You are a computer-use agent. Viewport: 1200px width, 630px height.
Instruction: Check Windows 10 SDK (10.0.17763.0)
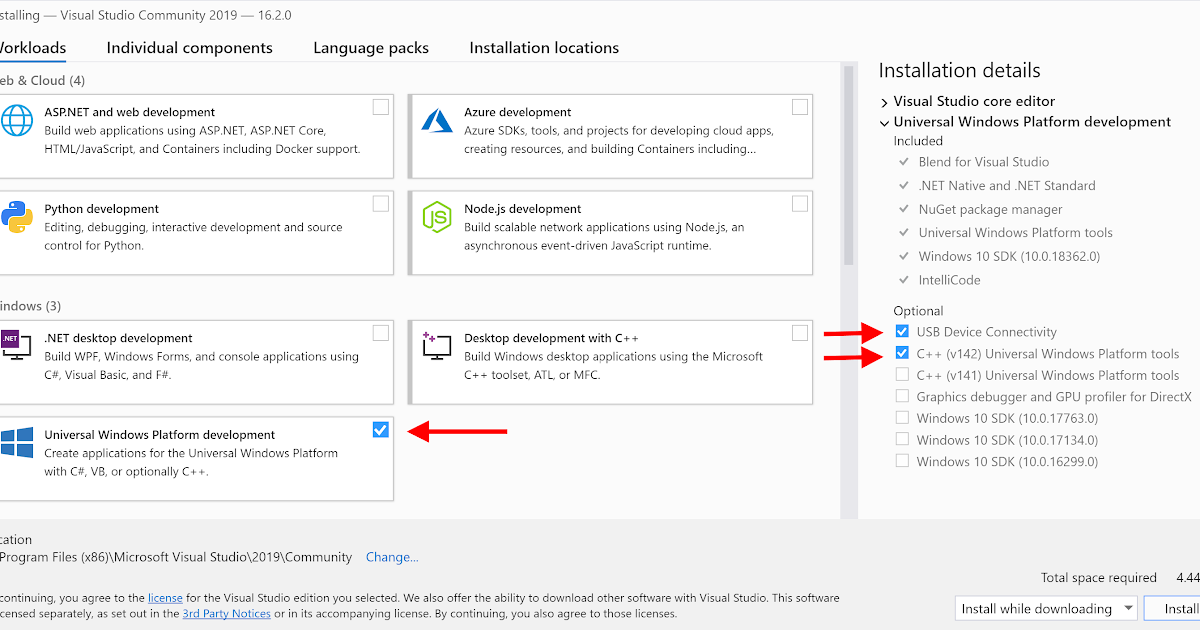coord(902,418)
